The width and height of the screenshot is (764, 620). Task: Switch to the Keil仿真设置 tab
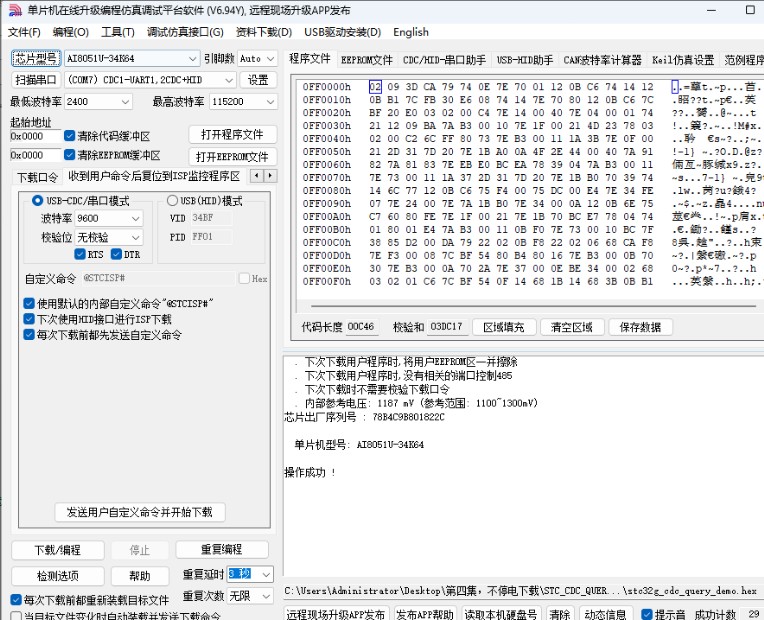pyautogui.click(x=683, y=60)
